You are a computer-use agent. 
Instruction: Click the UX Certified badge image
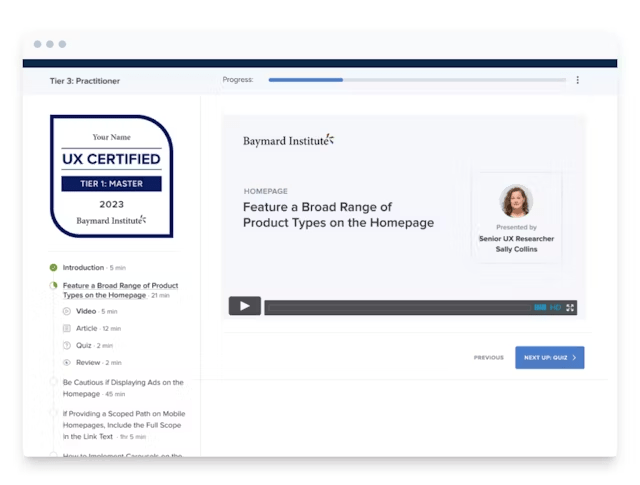pyautogui.click(x=111, y=176)
